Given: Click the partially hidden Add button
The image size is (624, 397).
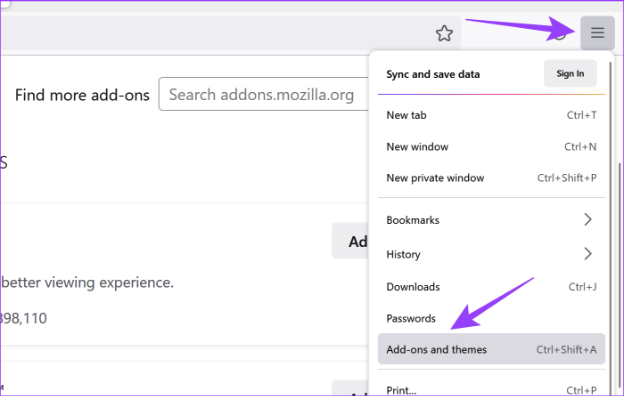Looking at the screenshot, I should coord(350,241).
